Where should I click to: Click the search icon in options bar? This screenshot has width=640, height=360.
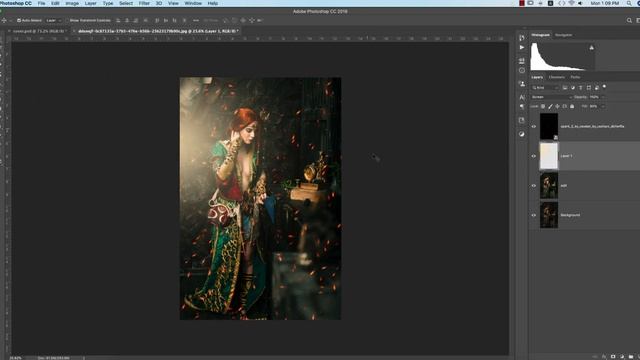[x=629, y=20]
